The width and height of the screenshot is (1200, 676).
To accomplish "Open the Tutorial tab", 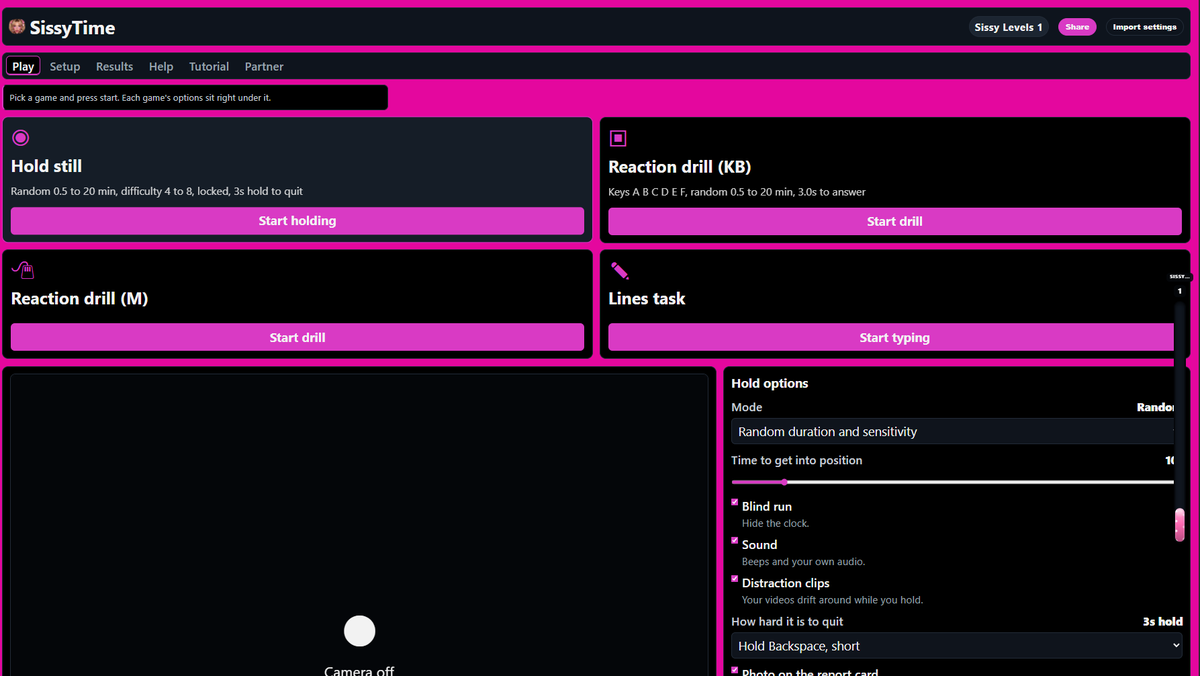I will [x=209, y=66].
